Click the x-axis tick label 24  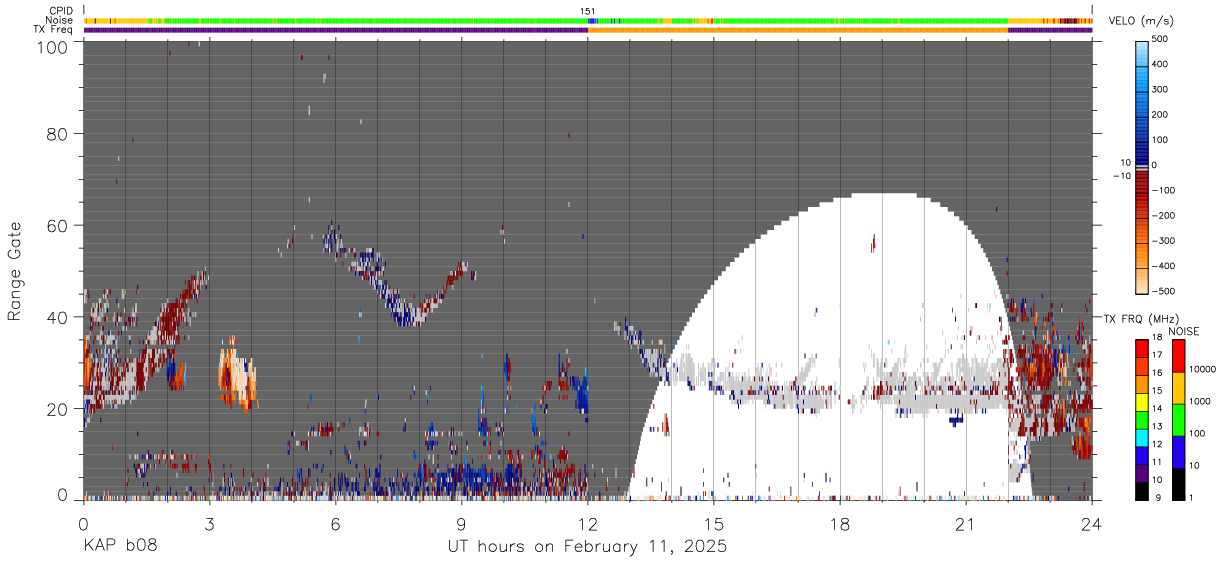1092,523
